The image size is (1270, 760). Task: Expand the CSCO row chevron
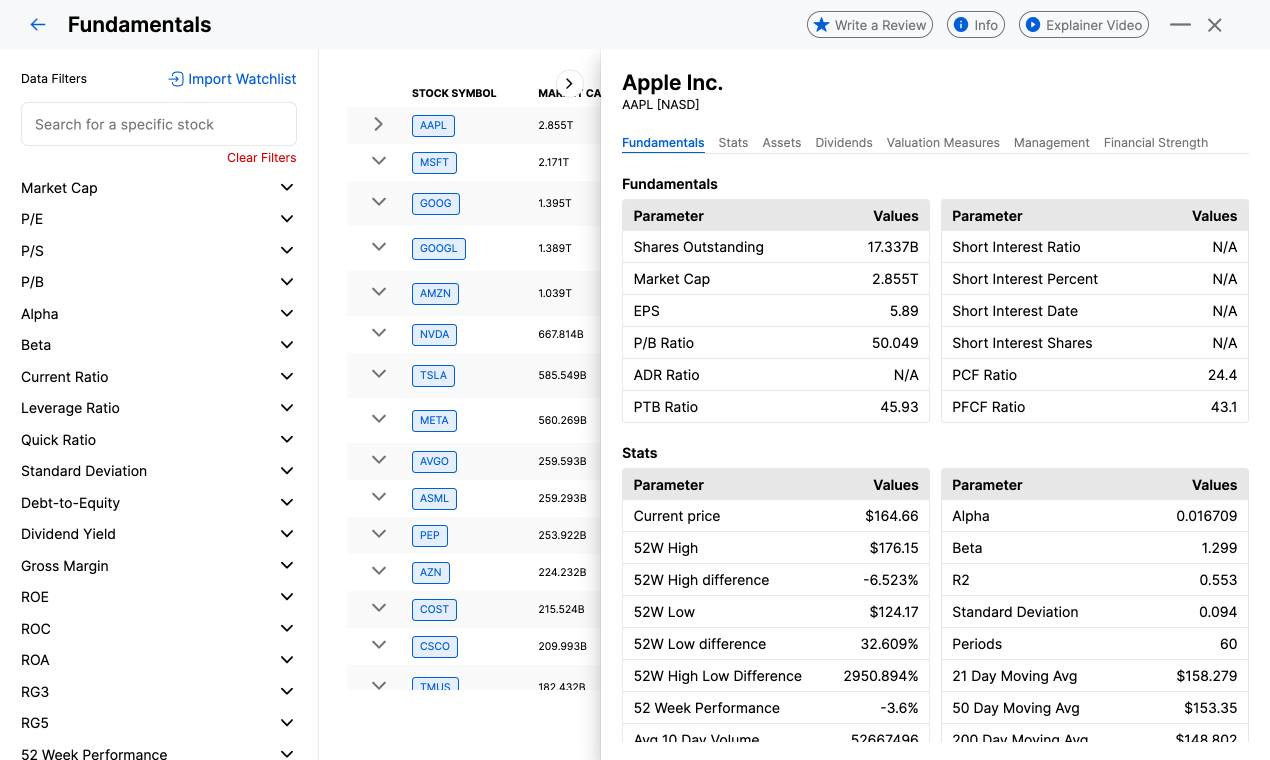[x=378, y=645]
